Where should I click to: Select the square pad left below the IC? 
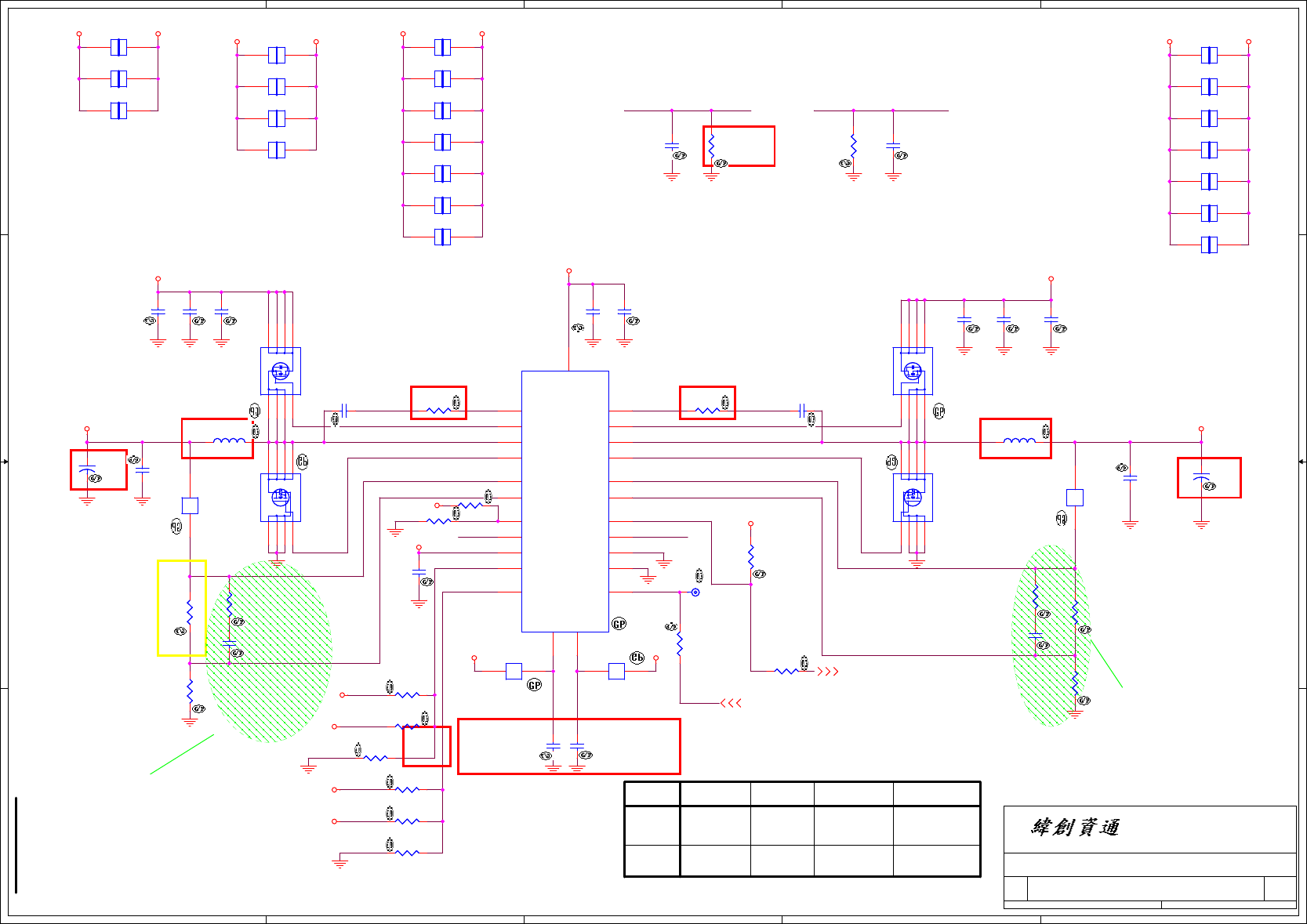click(x=514, y=672)
